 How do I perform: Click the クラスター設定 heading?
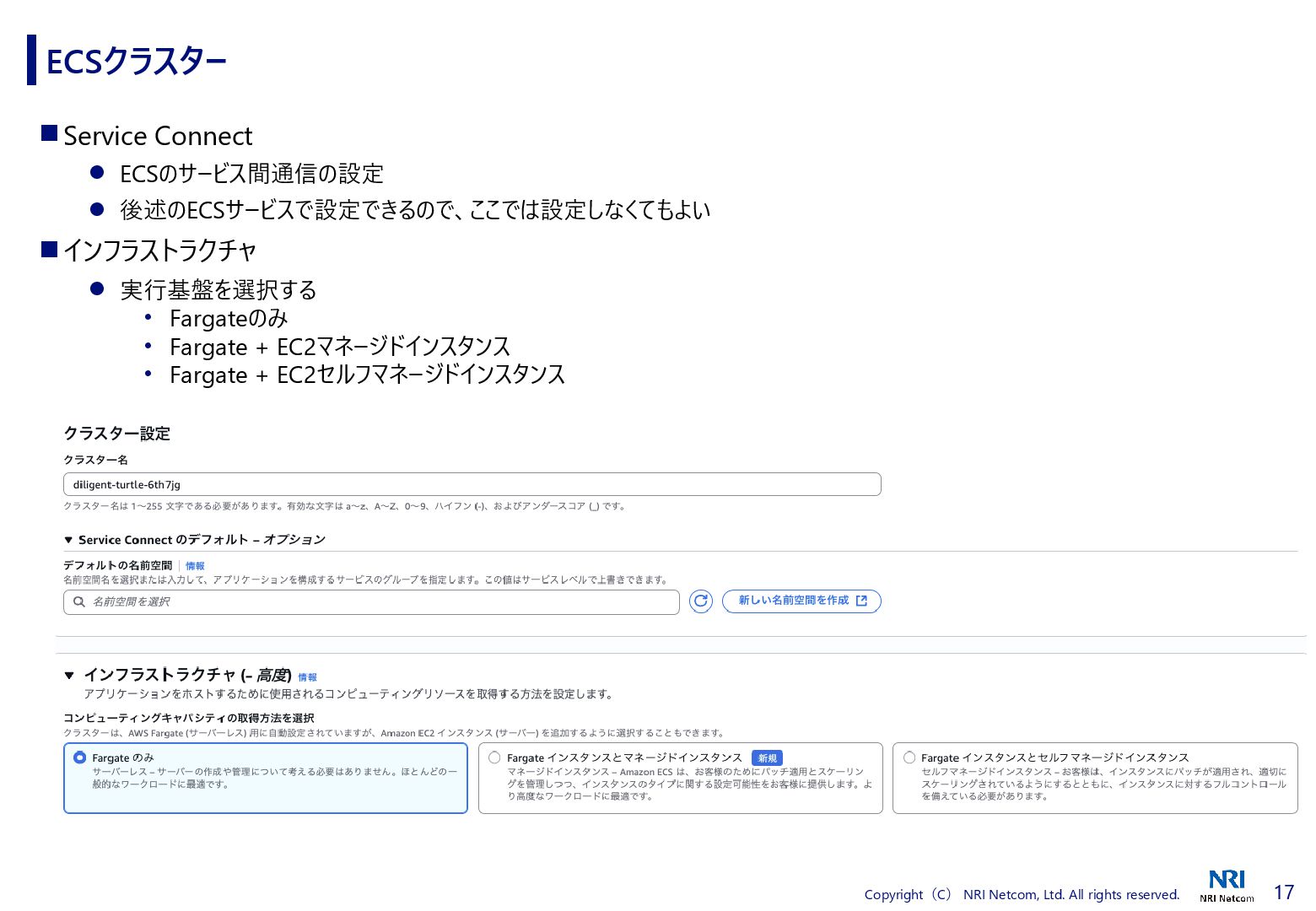[x=117, y=434]
